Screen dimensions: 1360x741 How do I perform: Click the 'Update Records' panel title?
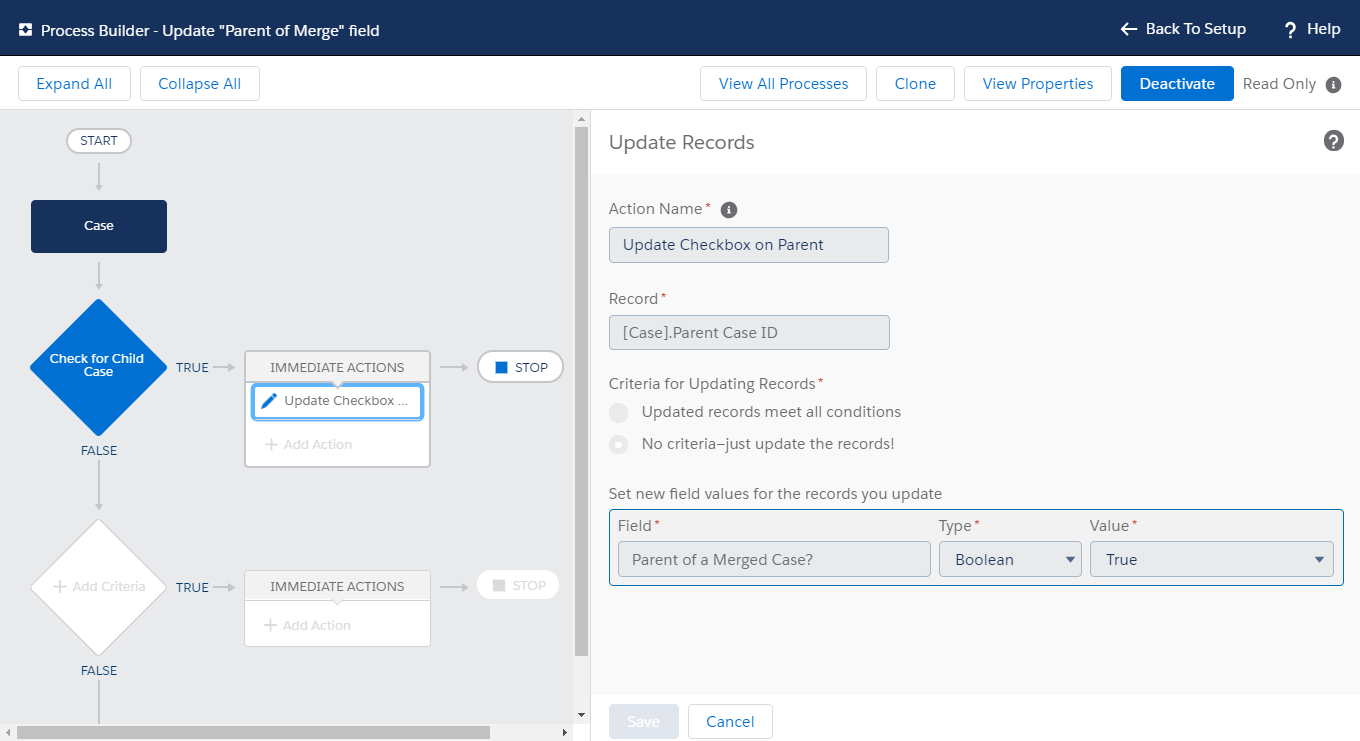click(x=682, y=143)
